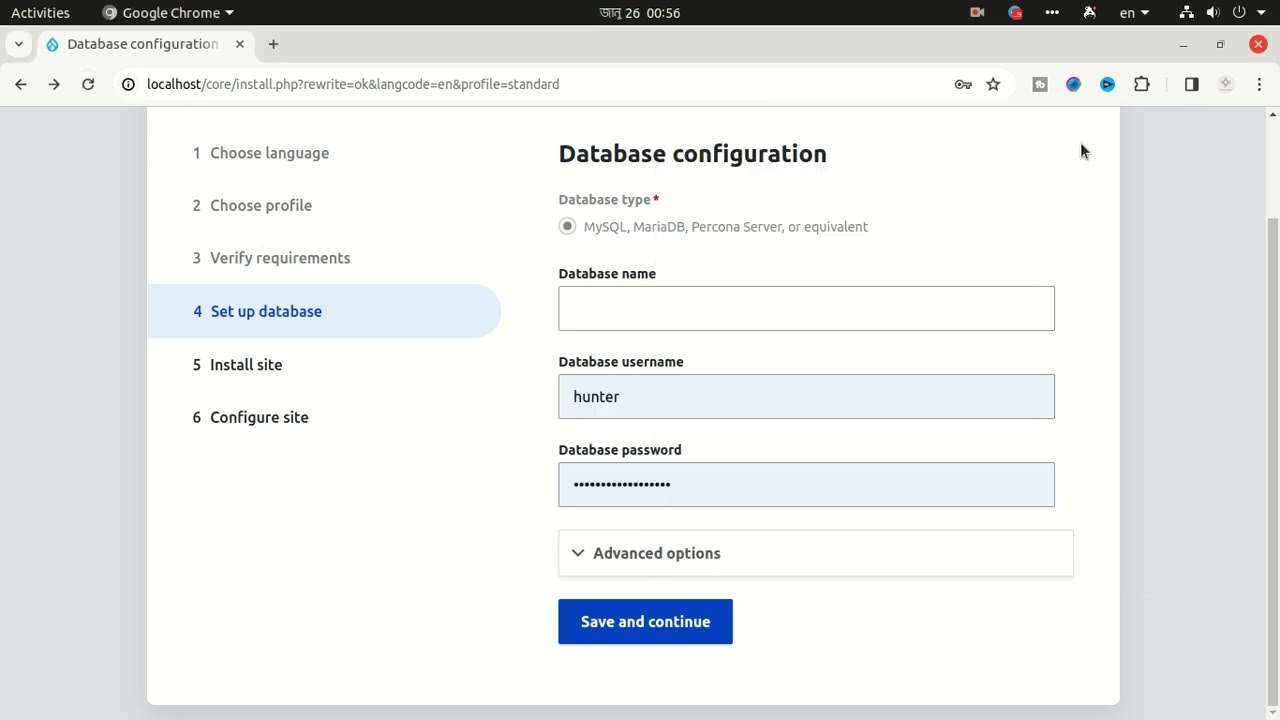The height and width of the screenshot is (720, 1280).
Task: Expand the Advanced options section
Action: point(656,553)
